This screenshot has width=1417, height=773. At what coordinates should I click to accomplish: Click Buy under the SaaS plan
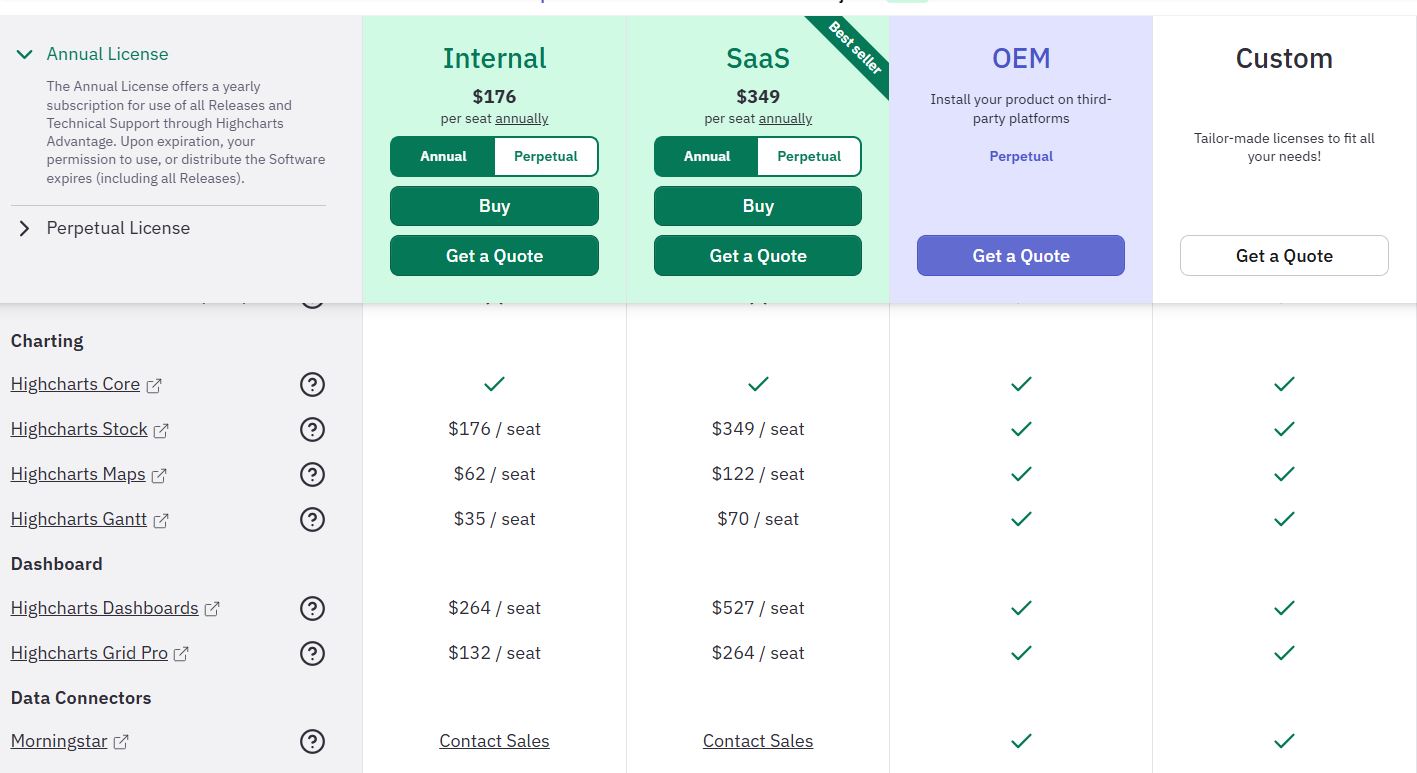coord(757,206)
